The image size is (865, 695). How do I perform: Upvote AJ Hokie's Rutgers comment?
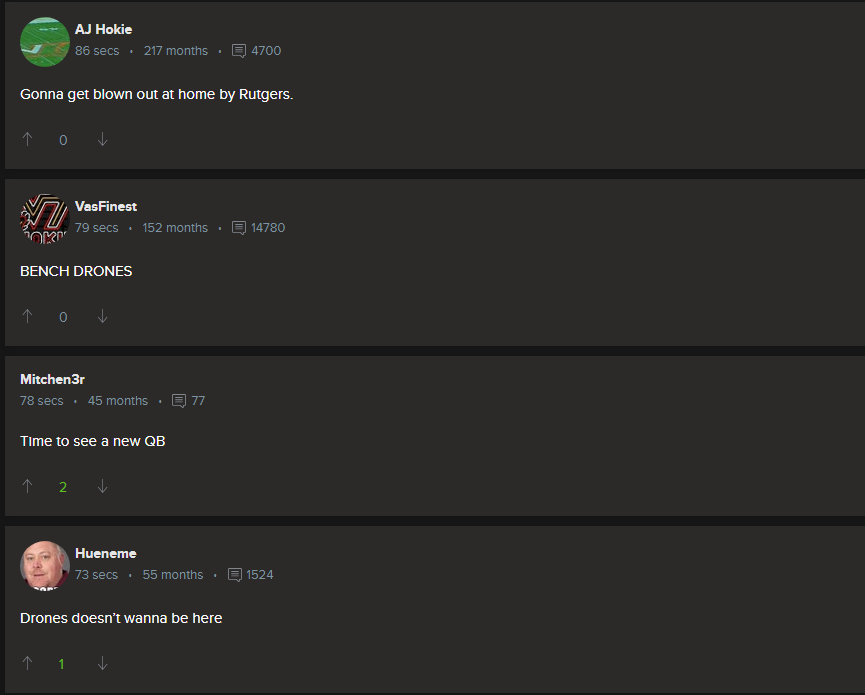[x=27, y=140]
